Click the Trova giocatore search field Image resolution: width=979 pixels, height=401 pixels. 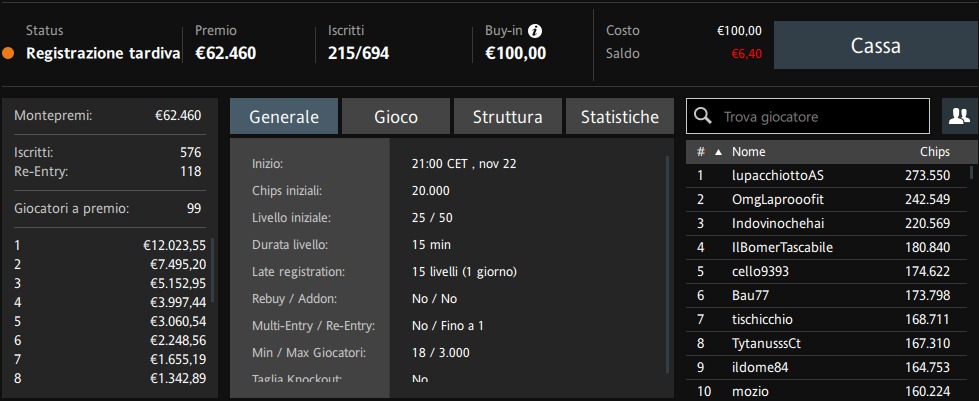tap(808, 116)
